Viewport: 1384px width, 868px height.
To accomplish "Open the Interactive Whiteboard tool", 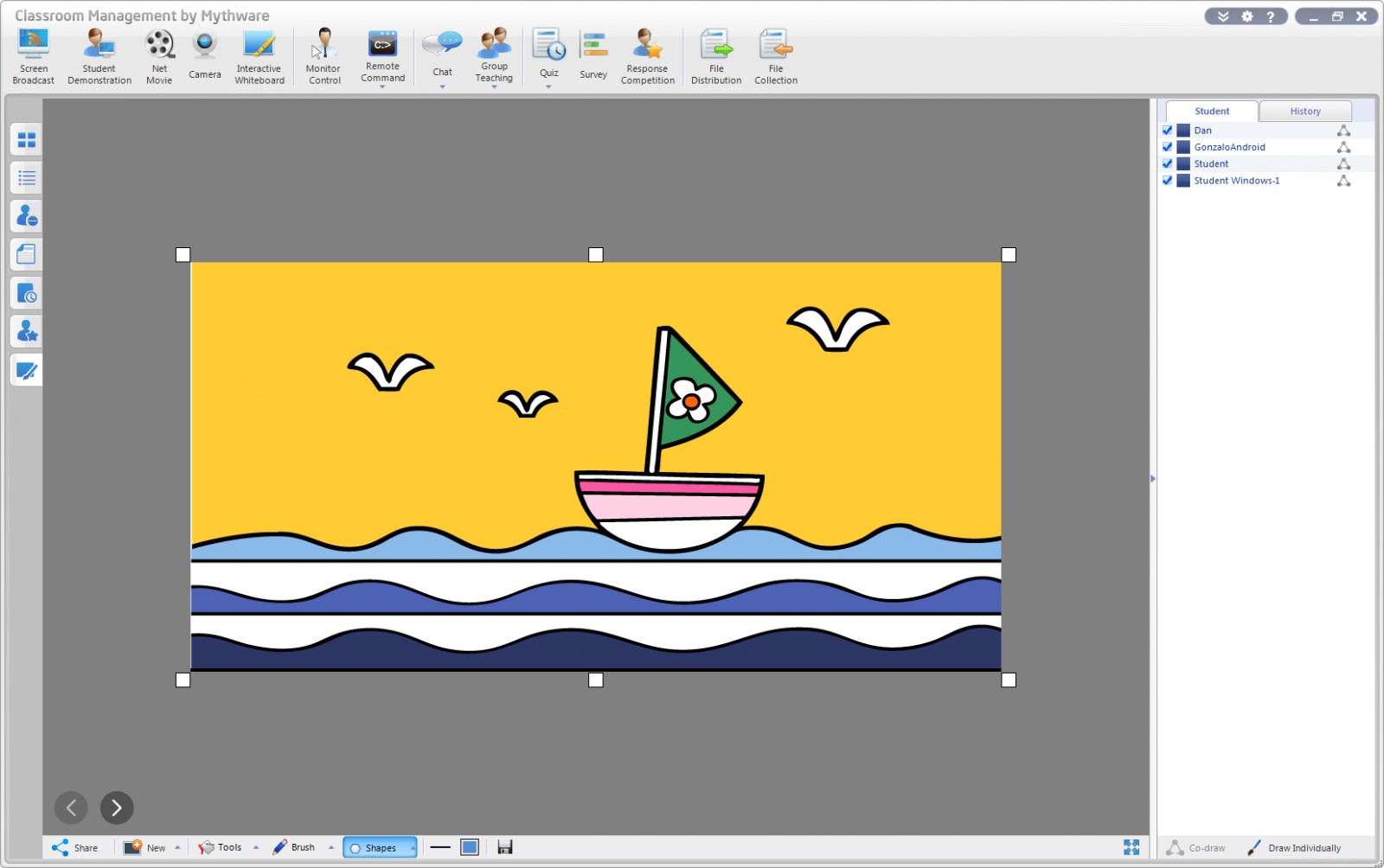I will pos(259,54).
